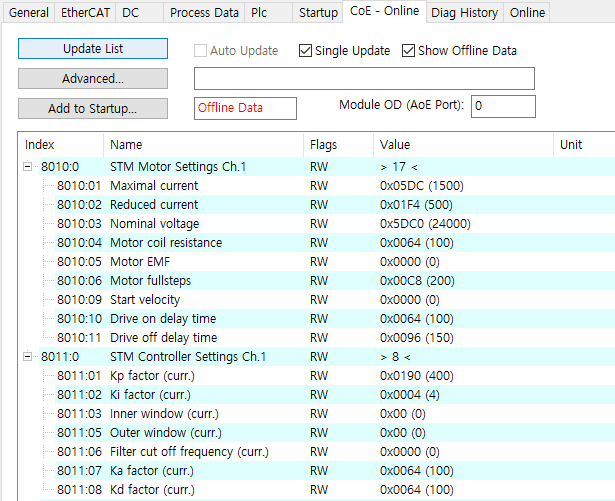The width and height of the screenshot is (615, 501).
Task: Open the Advanced... dialog
Action: click(x=93, y=78)
